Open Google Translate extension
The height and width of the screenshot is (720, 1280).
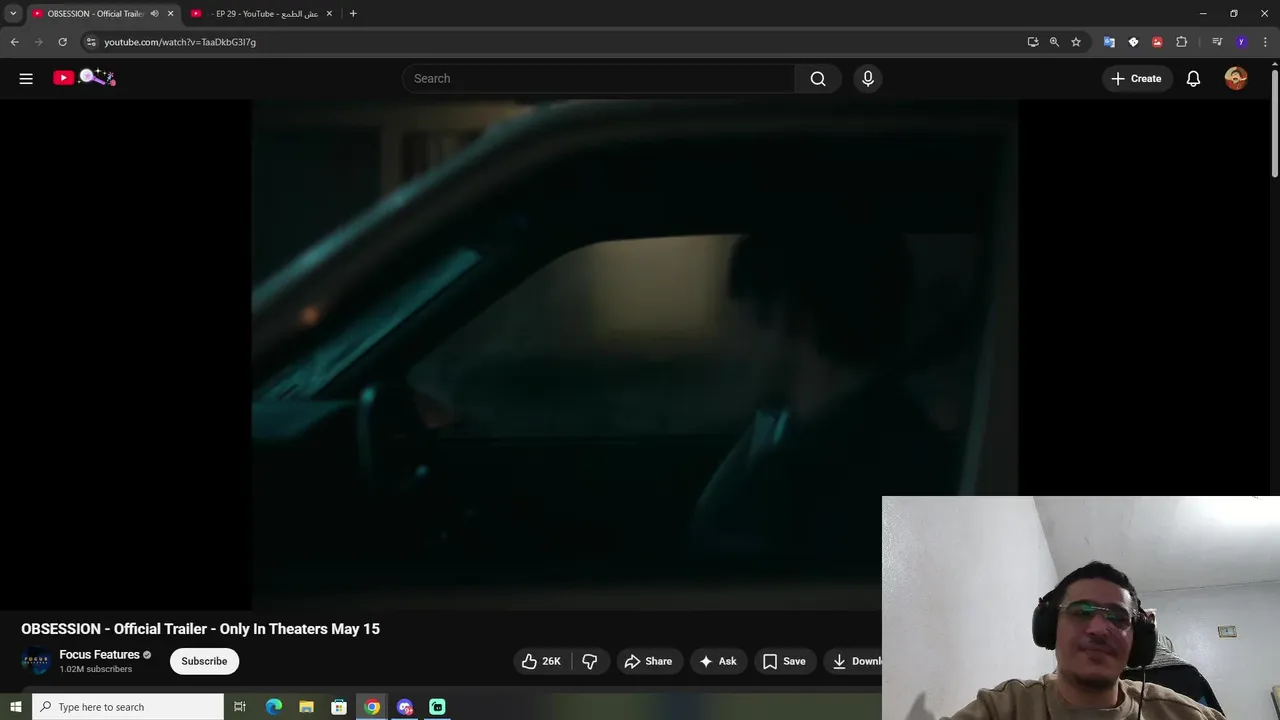[1109, 42]
